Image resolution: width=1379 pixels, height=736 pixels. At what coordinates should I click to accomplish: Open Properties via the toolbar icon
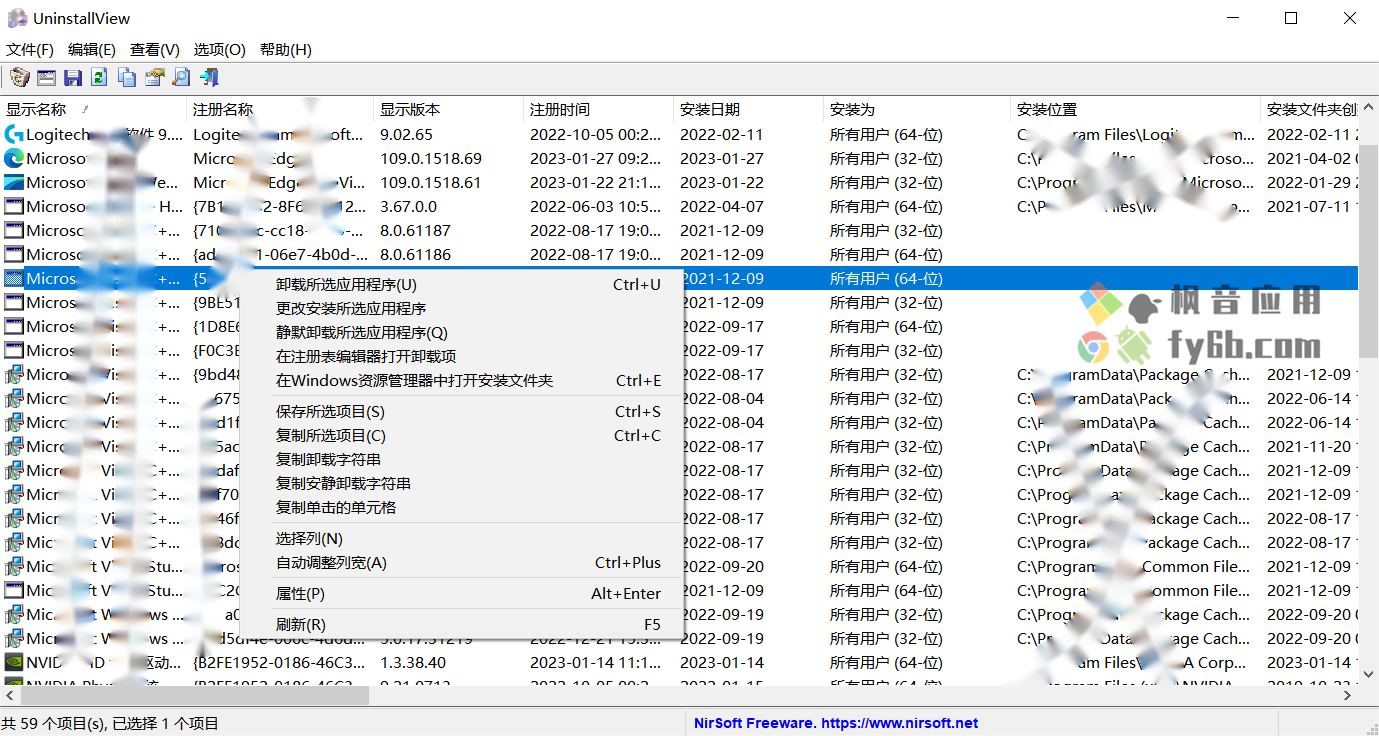[x=154, y=77]
